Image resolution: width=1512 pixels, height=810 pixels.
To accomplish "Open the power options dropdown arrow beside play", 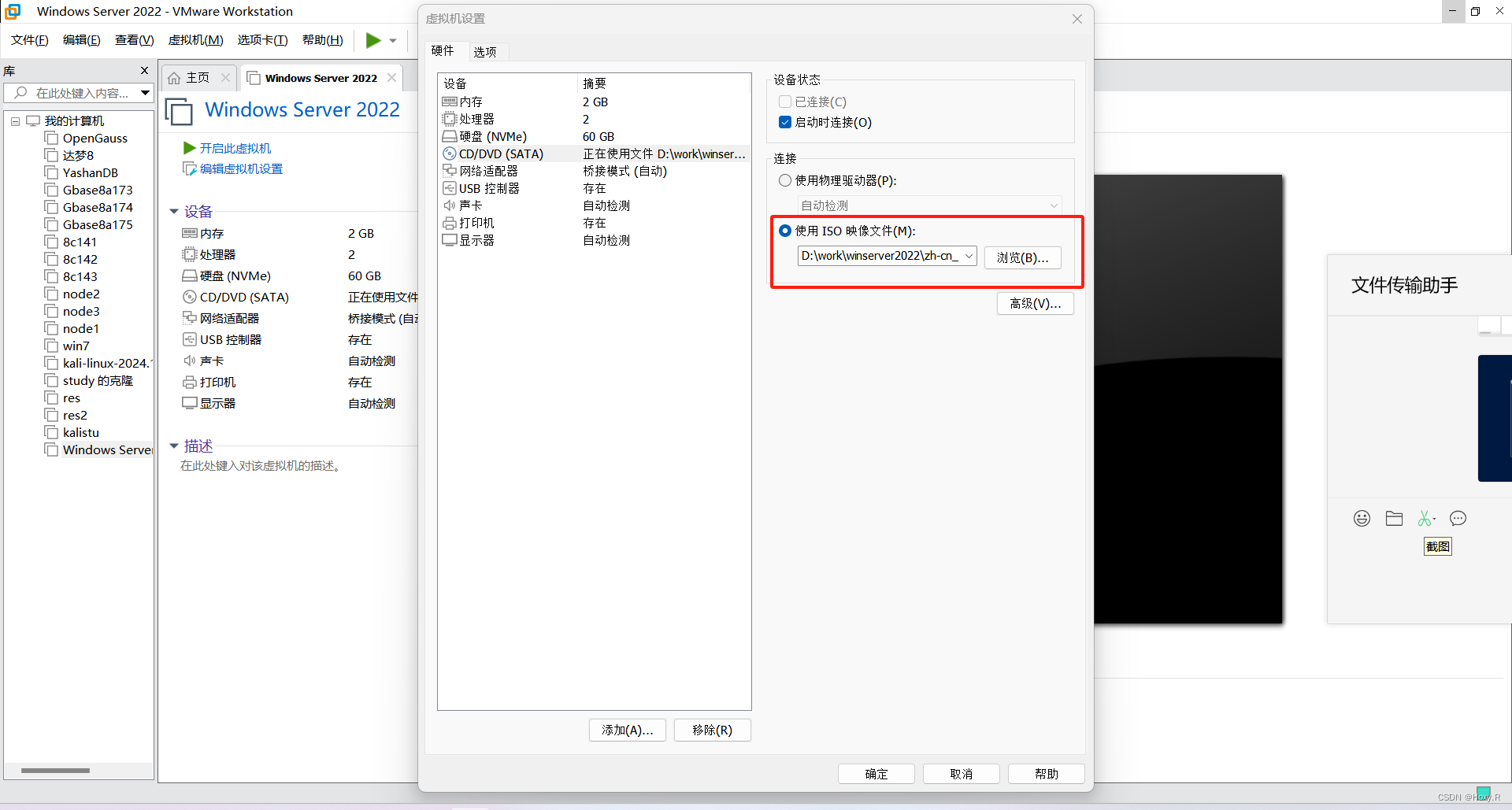I will pyautogui.click(x=393, y=41).
